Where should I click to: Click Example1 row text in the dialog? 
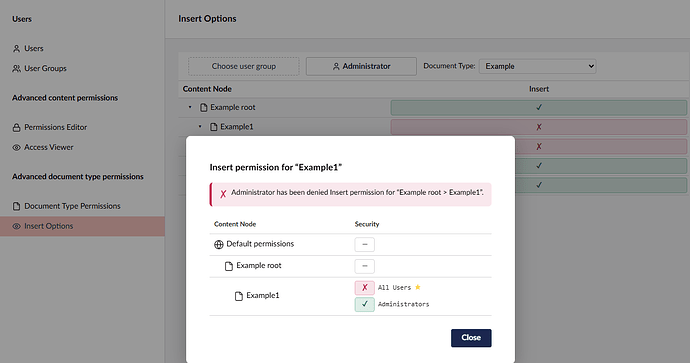[263, 296]
